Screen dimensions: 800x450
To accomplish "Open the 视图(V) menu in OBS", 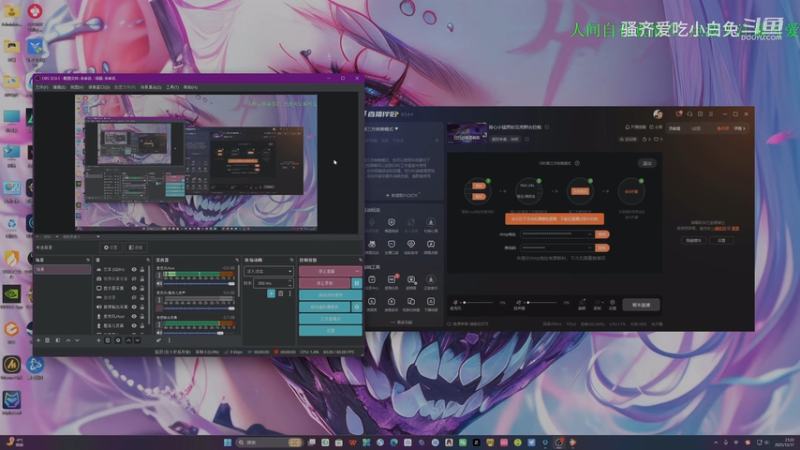I will [77, 87].
